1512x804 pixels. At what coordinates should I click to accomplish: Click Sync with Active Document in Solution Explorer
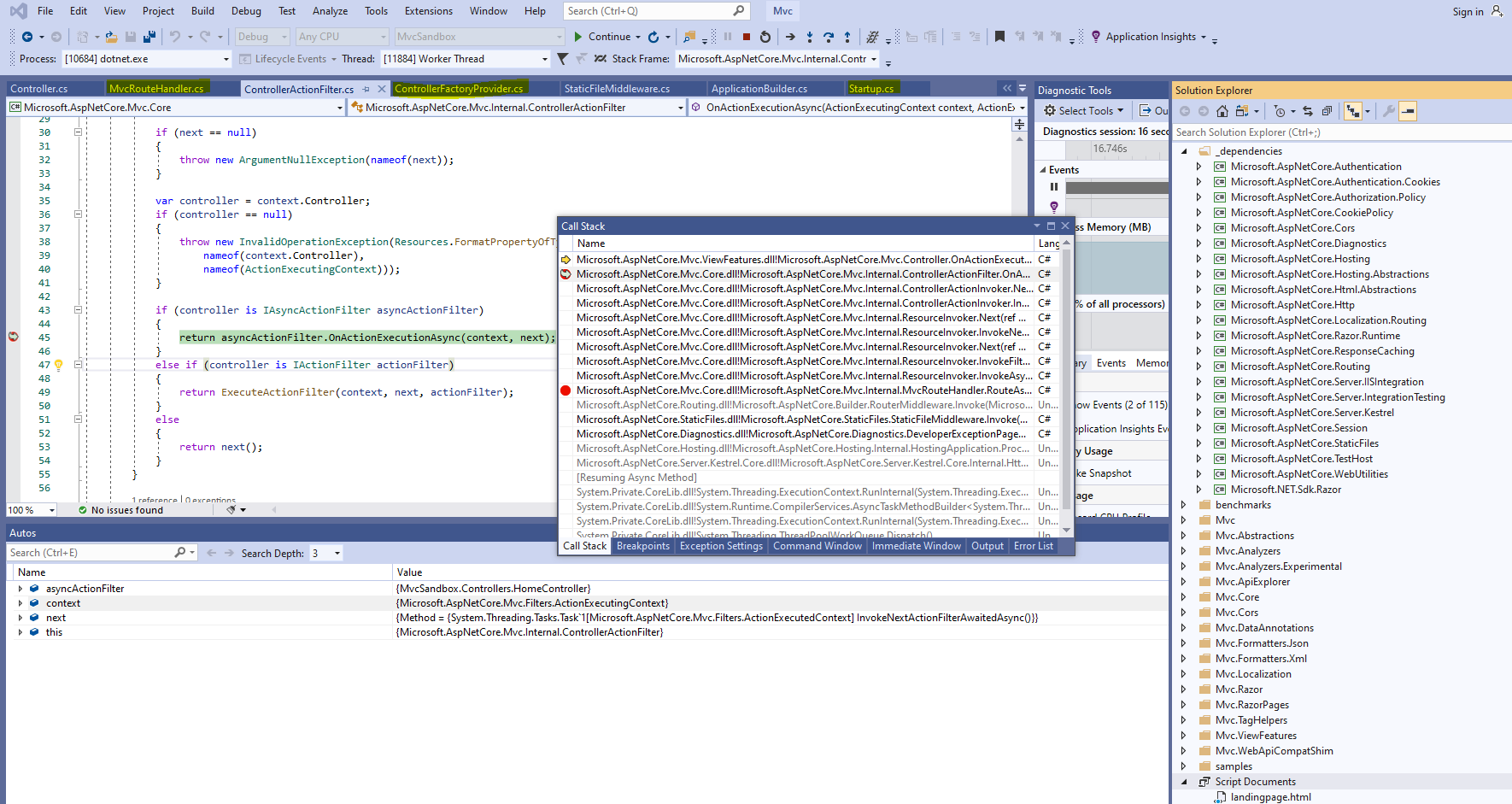point(1310,111)
